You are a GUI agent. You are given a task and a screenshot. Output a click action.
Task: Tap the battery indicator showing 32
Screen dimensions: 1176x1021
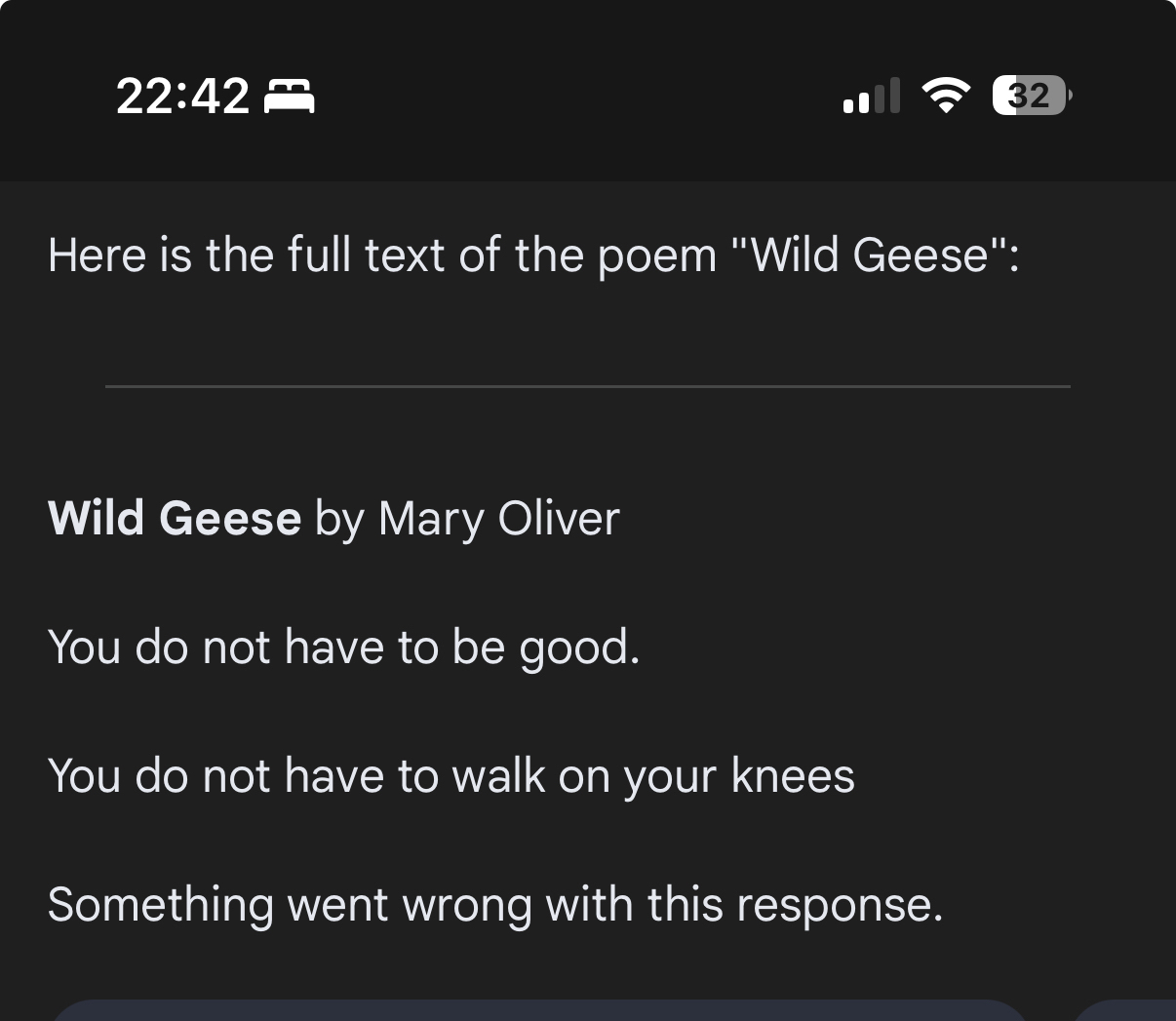click(1031, 96)
